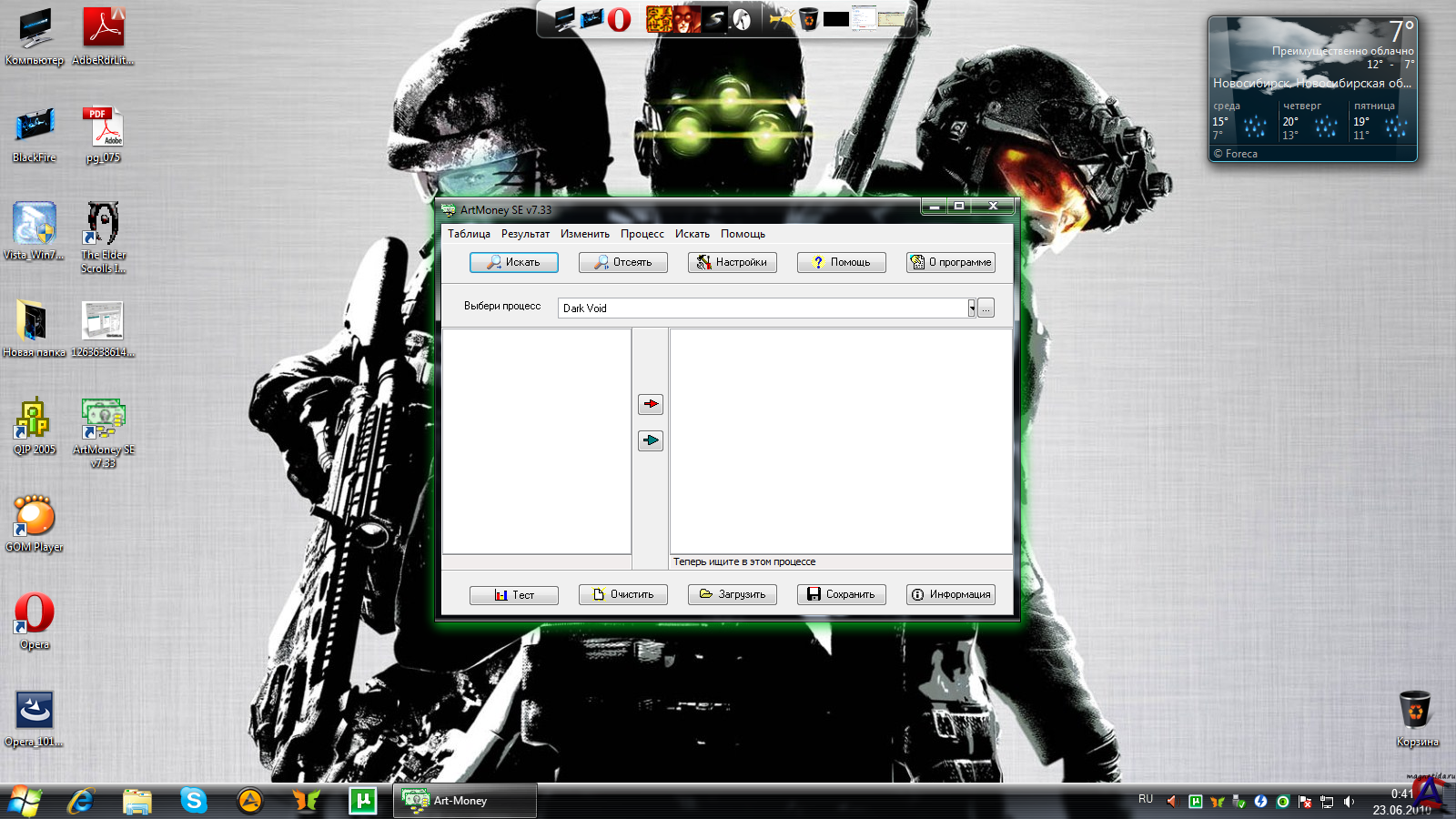Click the red arrow transfer button
The width and height of the screenshot is (1456, 819).
point(651,404)
